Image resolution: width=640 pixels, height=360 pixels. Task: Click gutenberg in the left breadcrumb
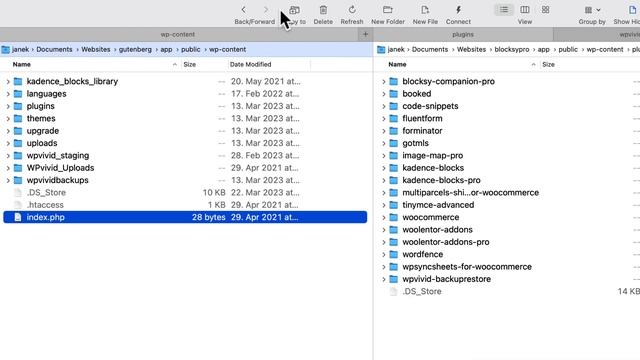click(x=135, y=49)
